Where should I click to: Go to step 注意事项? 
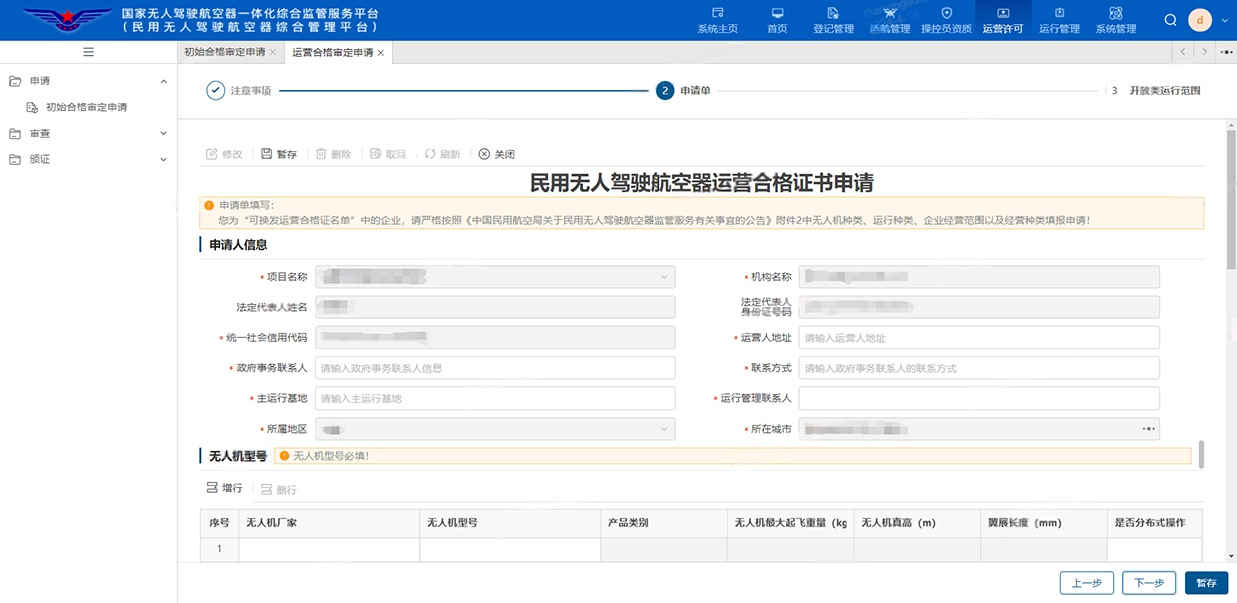pyautogui.click(x=239, y=91)
